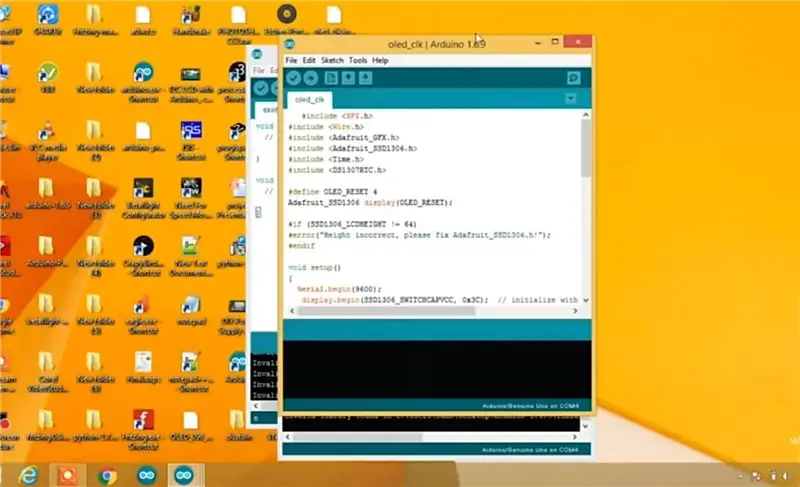This screenshot has width=800, height=487.
Task: Click background window console right scroll arrow
Action: (574, 437)
